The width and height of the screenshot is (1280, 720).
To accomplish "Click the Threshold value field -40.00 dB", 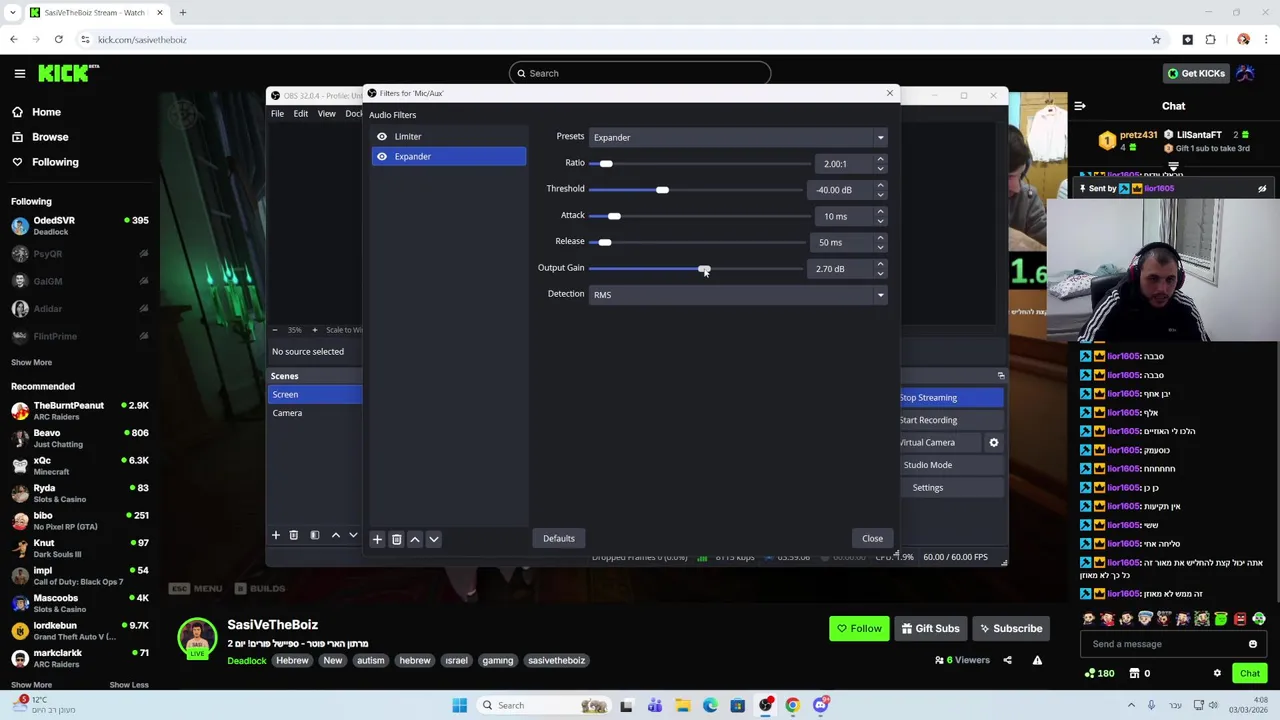I will point(842,189).
